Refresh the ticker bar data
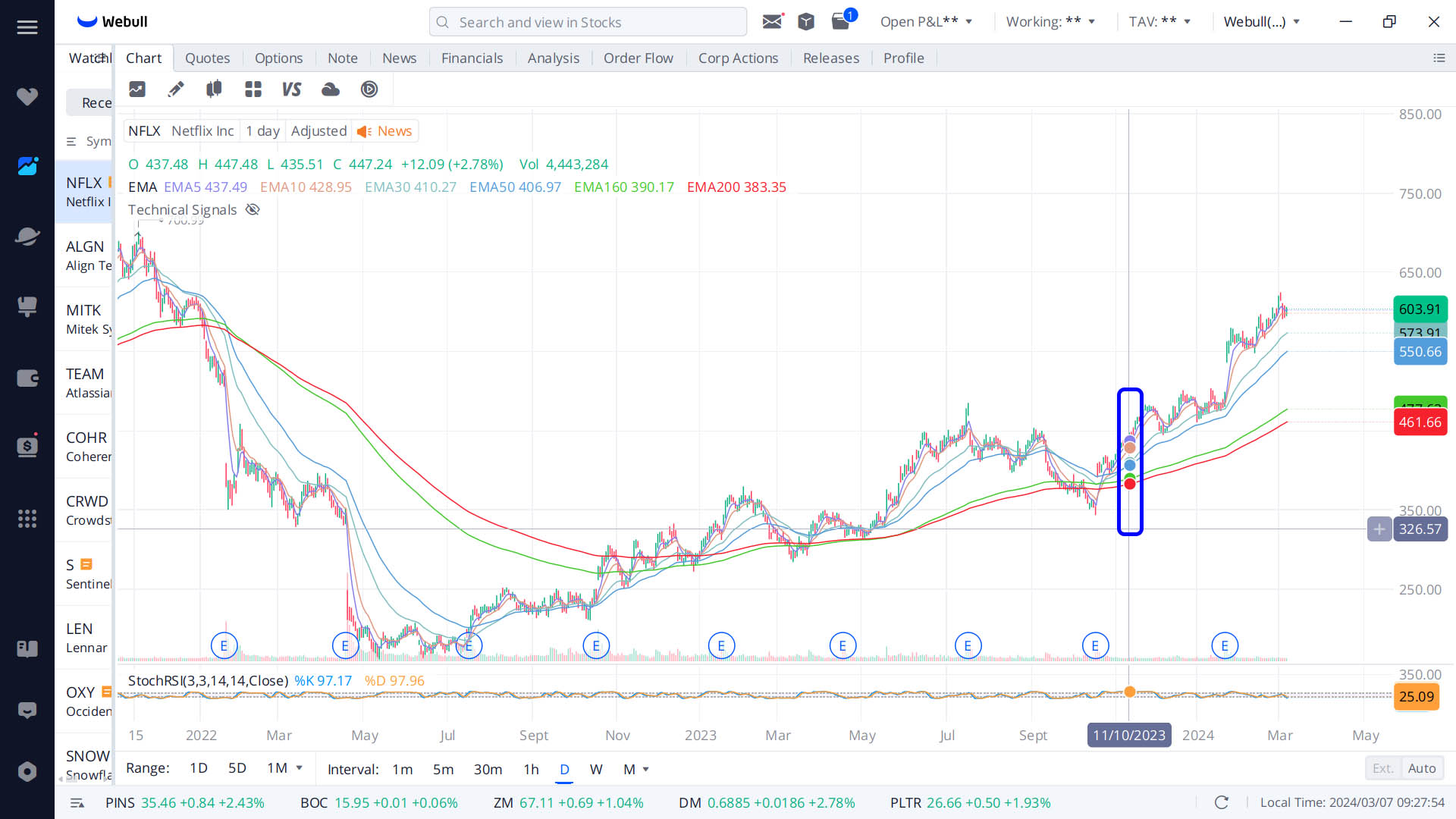Screen dimensions: 1456x819 point(1222,802)
